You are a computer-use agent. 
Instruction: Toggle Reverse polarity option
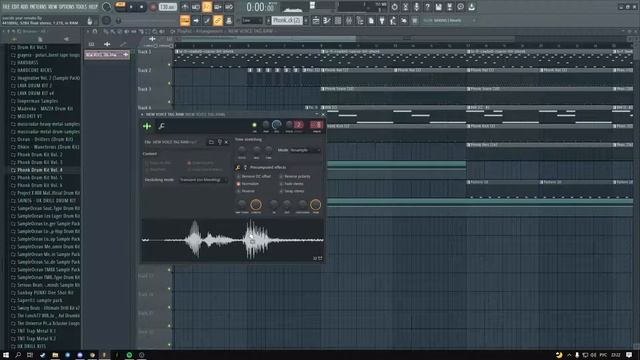tap(295, 176)
